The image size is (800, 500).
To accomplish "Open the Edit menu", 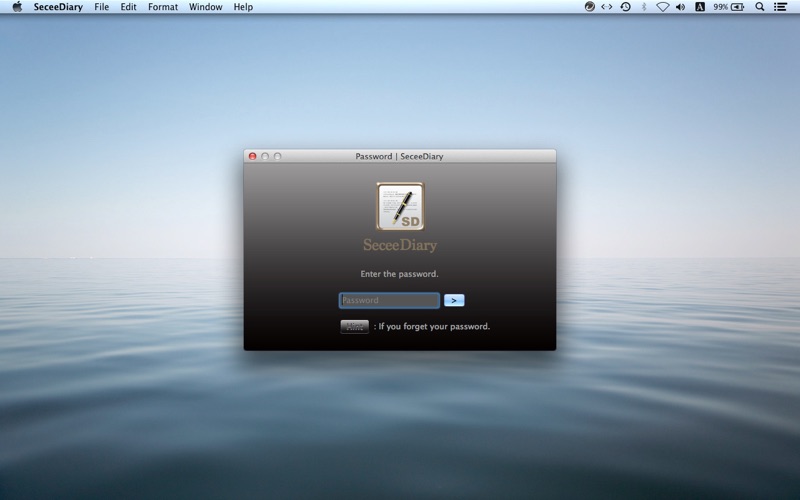I will [x=128, y=7].
